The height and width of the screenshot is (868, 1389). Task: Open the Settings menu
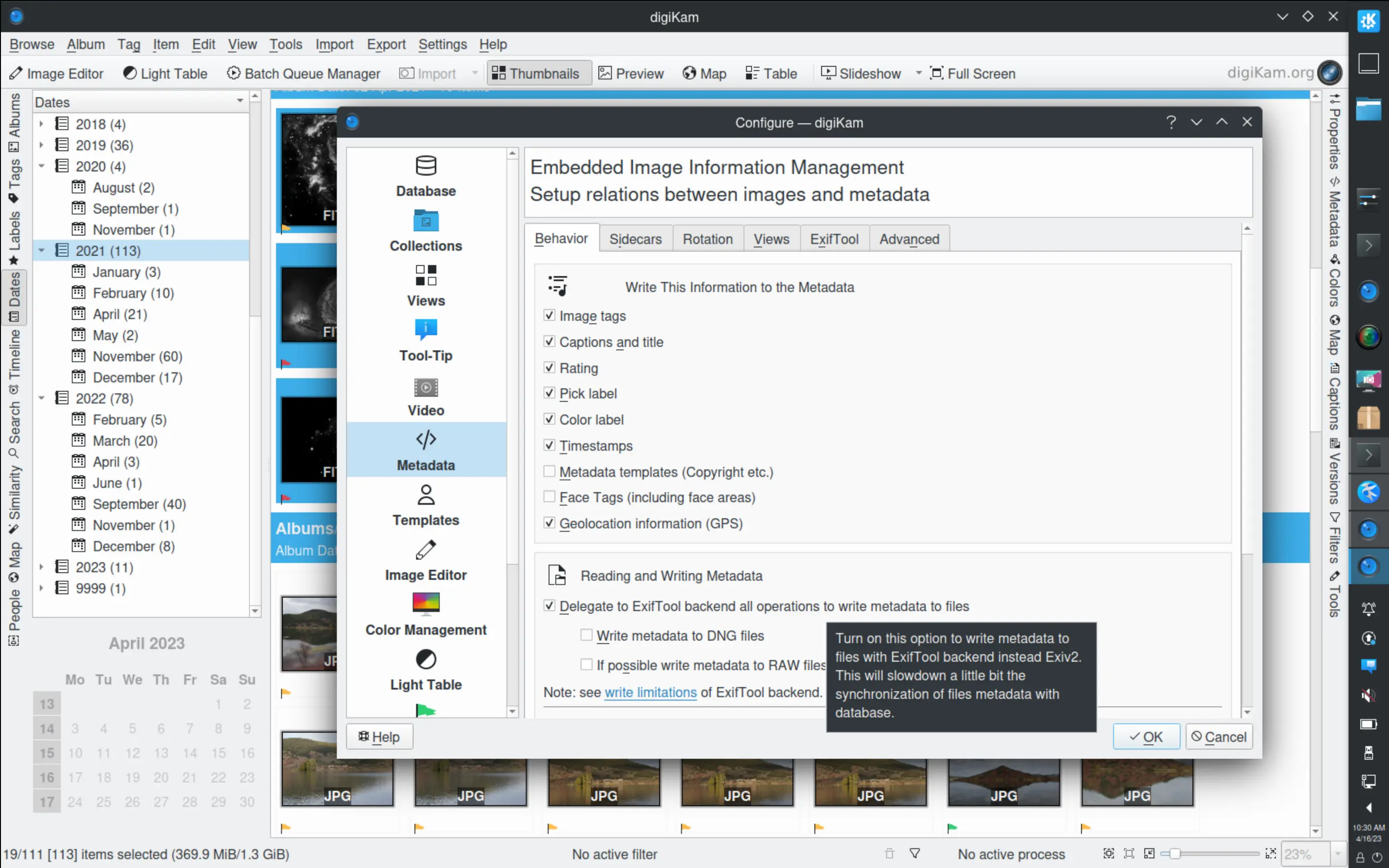coord(442,44)
